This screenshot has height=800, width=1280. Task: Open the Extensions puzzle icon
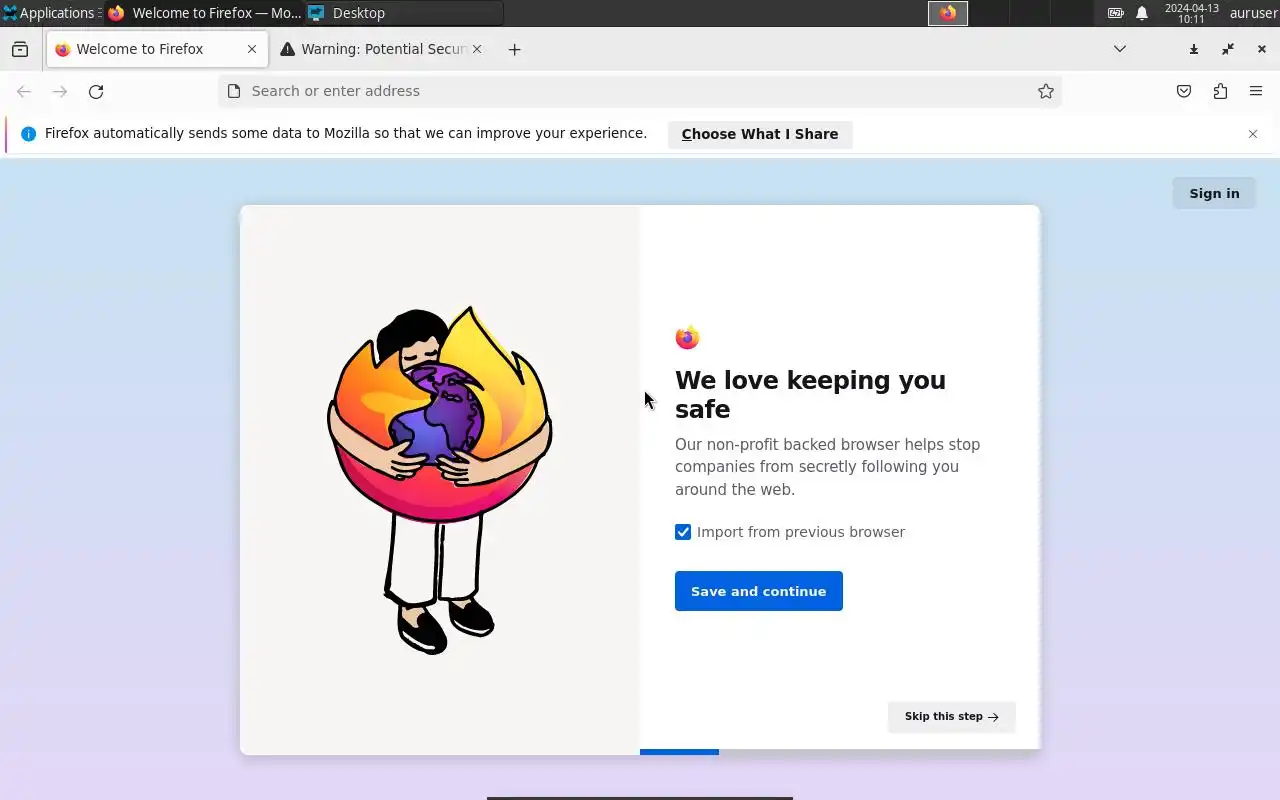(1220, 91)
